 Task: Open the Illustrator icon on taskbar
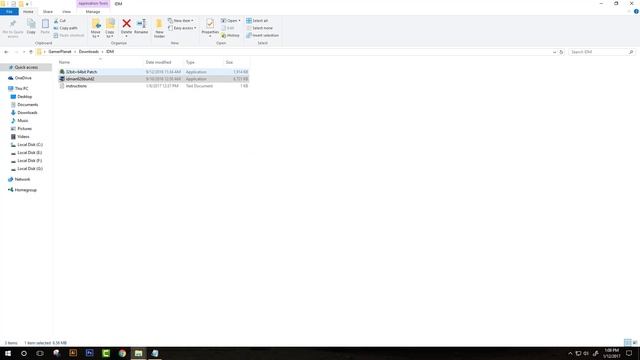pyautogui.click(x=73, y=353)
